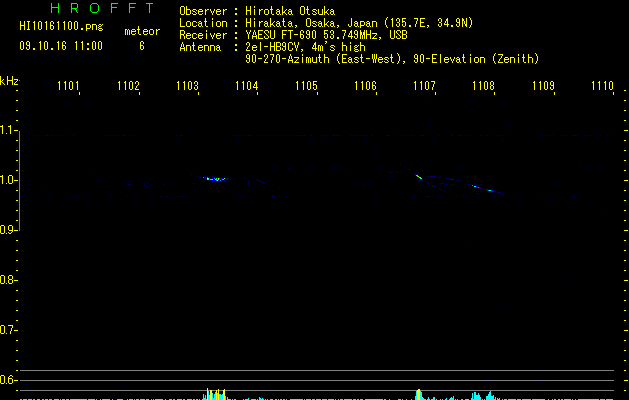Viewport: 629px width, 400px height.
Task: Click the meteor echo near 1103
Action: coord(215,179)
